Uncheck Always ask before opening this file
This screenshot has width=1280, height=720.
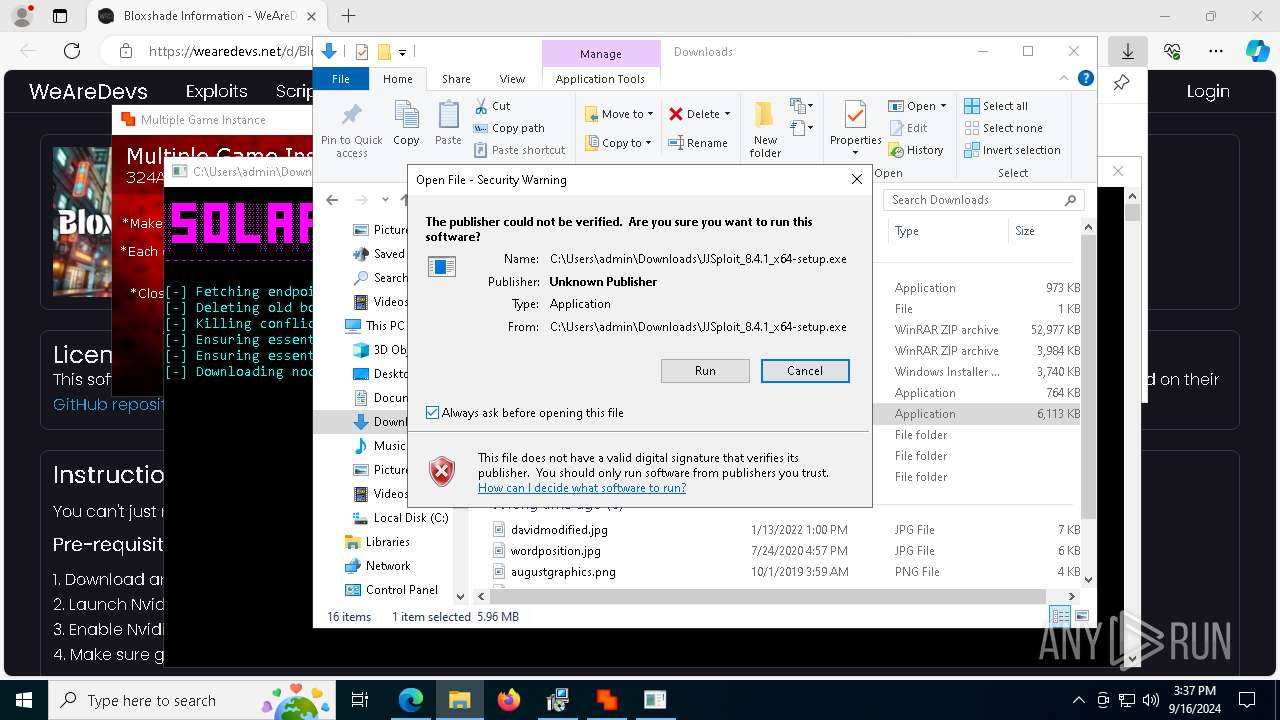432,413
